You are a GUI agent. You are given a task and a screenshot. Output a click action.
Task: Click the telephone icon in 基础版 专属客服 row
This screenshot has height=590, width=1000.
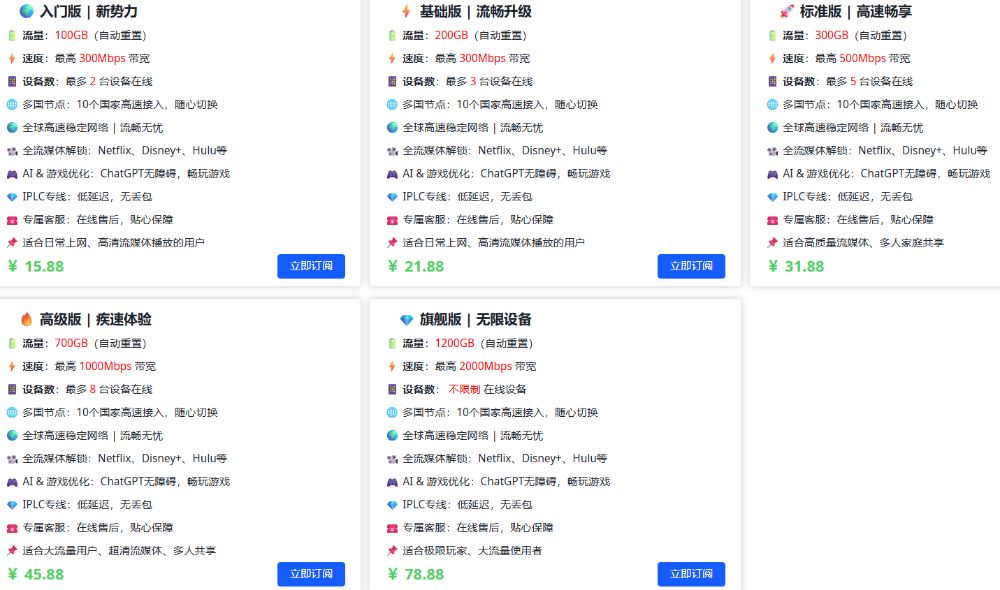pyautogui.click(x=392, y=220)
